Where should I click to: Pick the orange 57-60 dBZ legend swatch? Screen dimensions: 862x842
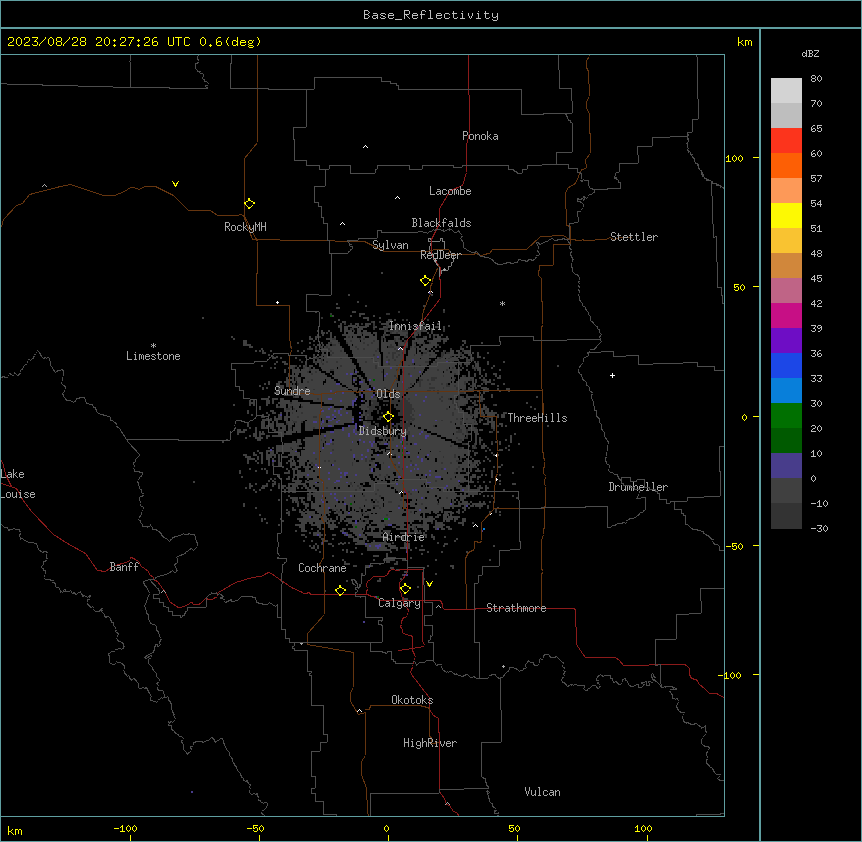[x=786, y=165]
